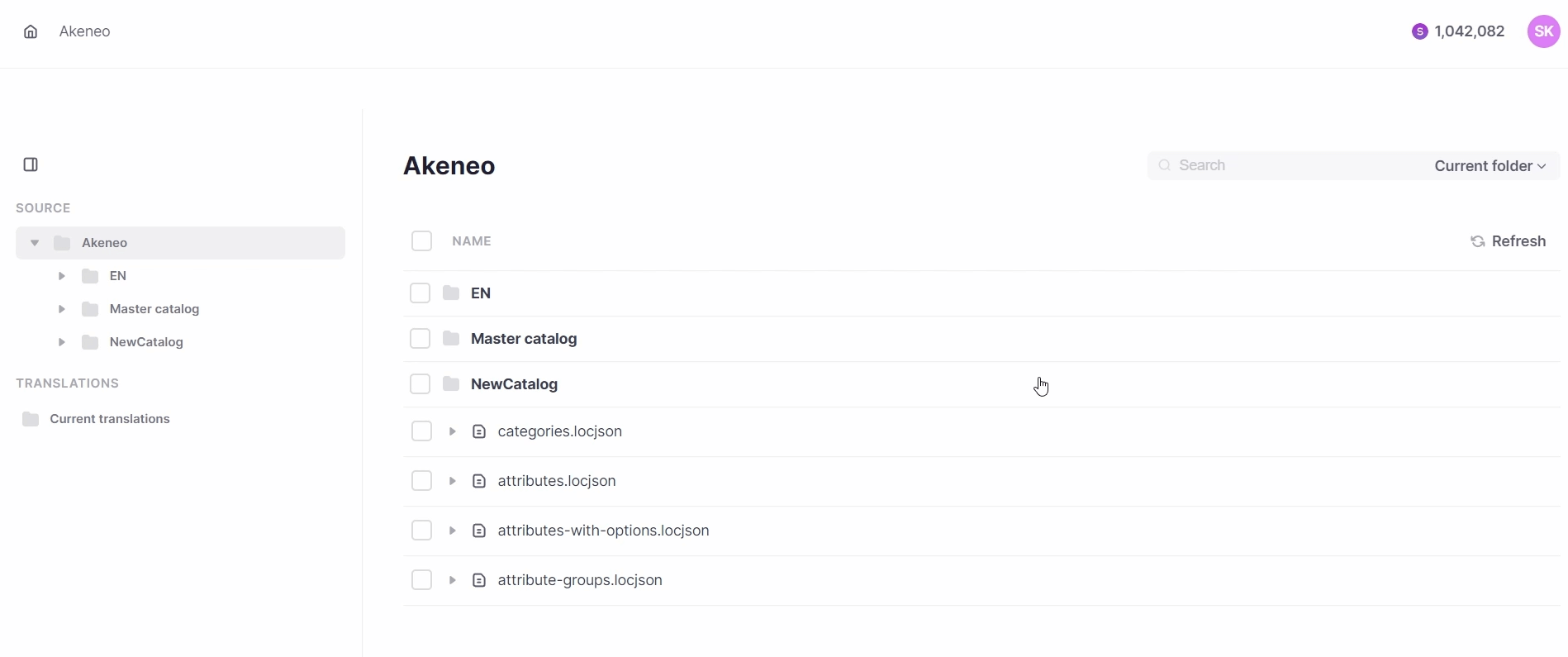Open the SK user avatar
Screen dimensions: 1568x657
click(1543, 31)
